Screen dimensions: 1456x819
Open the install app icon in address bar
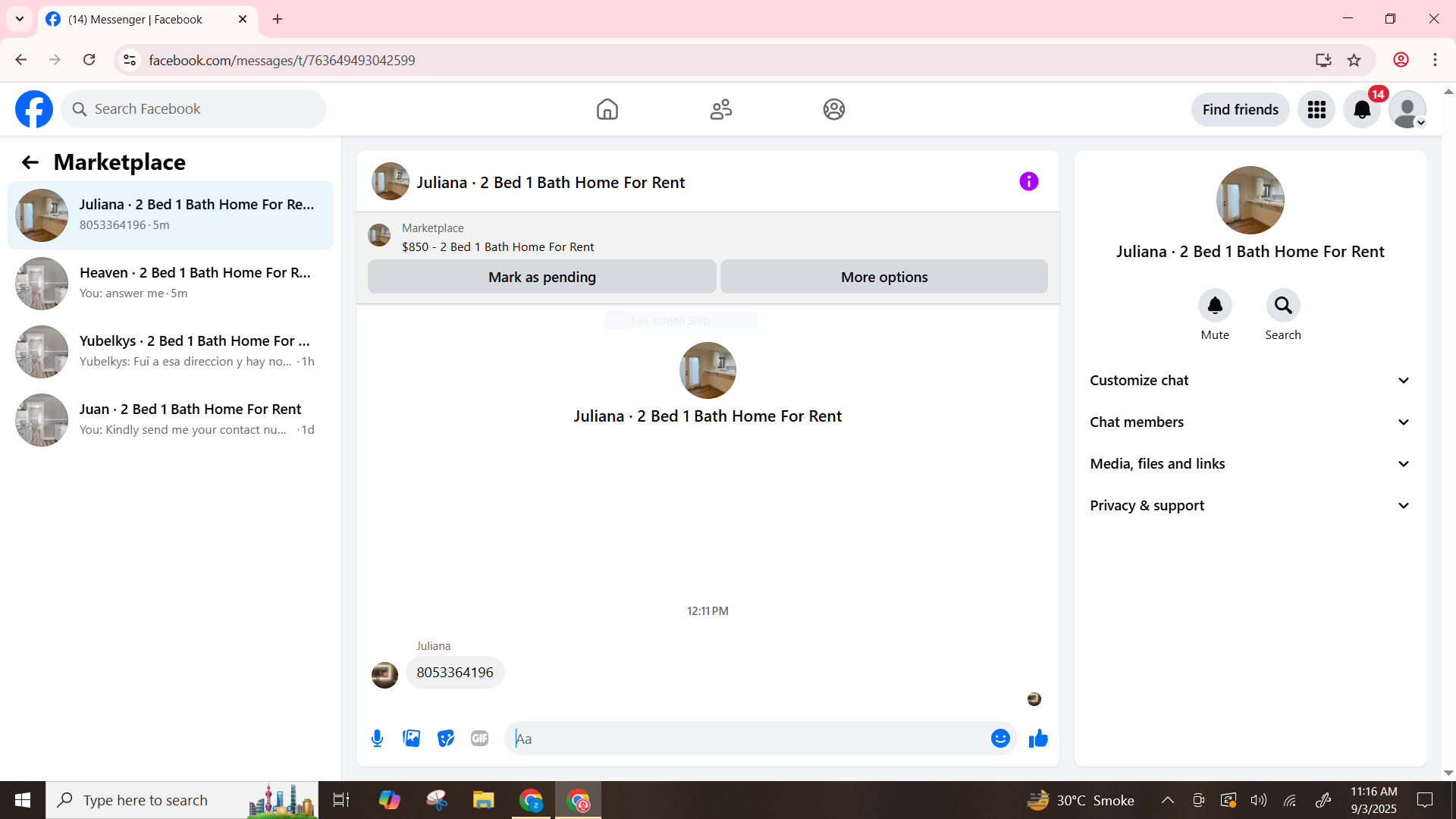1323,60
